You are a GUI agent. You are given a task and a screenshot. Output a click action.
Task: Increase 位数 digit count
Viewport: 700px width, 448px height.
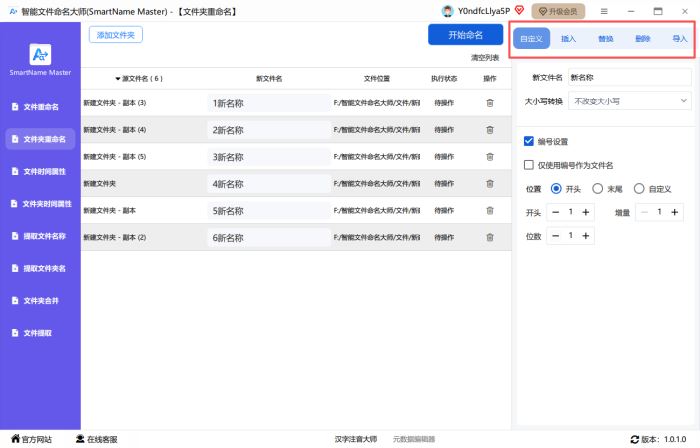586,236
